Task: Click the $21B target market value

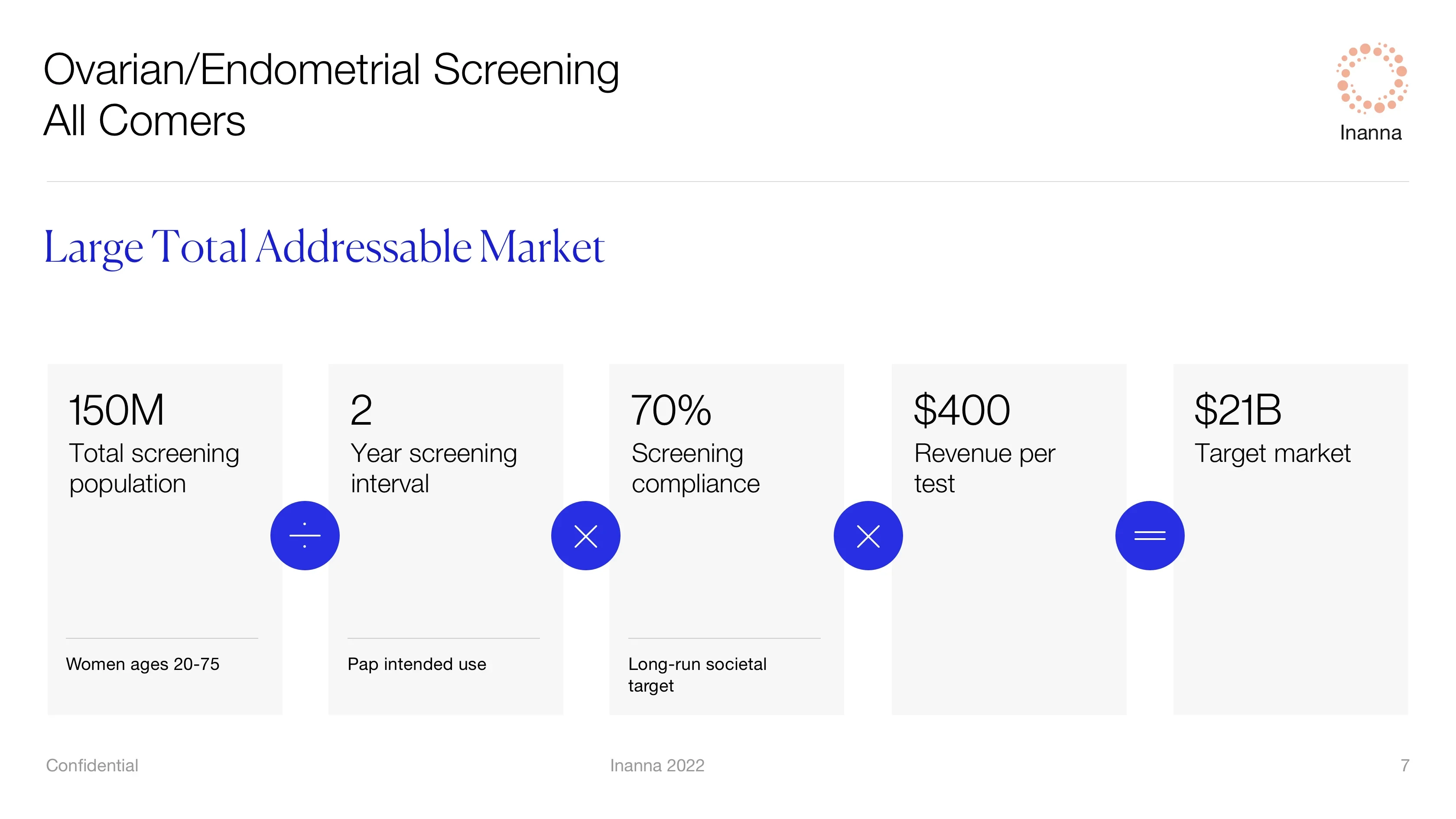Action: pyautogui.click(x=1237, y=410)
